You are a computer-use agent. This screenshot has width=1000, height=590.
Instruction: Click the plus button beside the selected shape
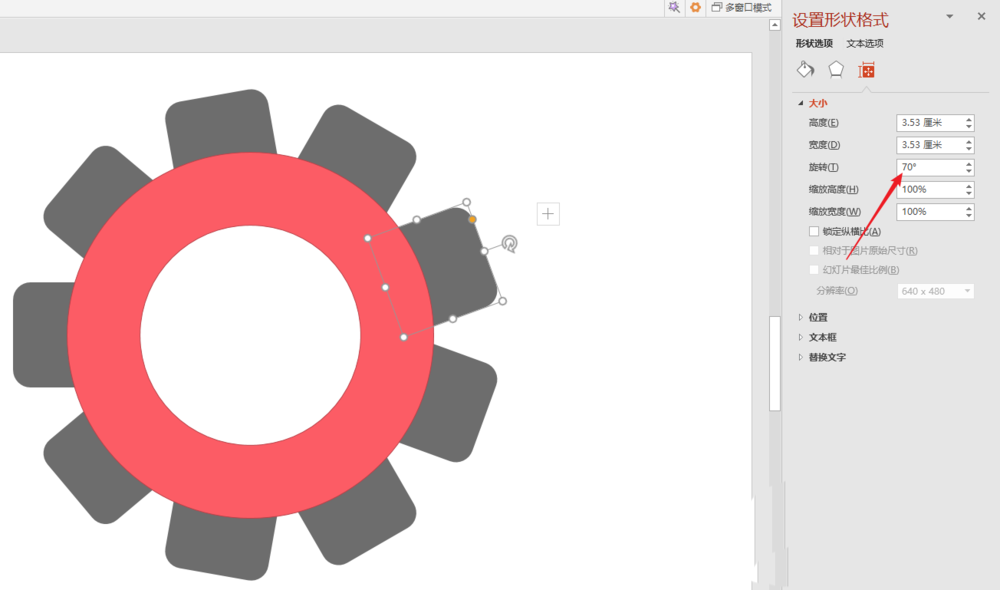548,214
